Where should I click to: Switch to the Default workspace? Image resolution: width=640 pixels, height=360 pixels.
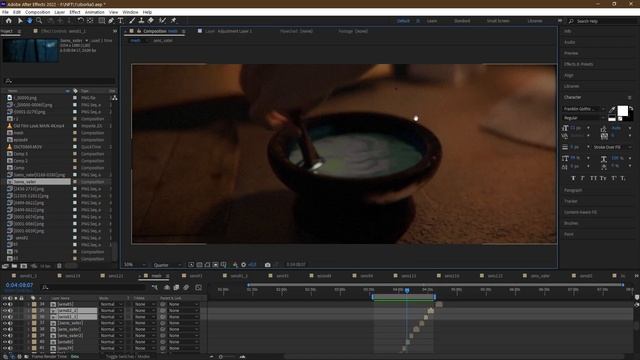403,21
